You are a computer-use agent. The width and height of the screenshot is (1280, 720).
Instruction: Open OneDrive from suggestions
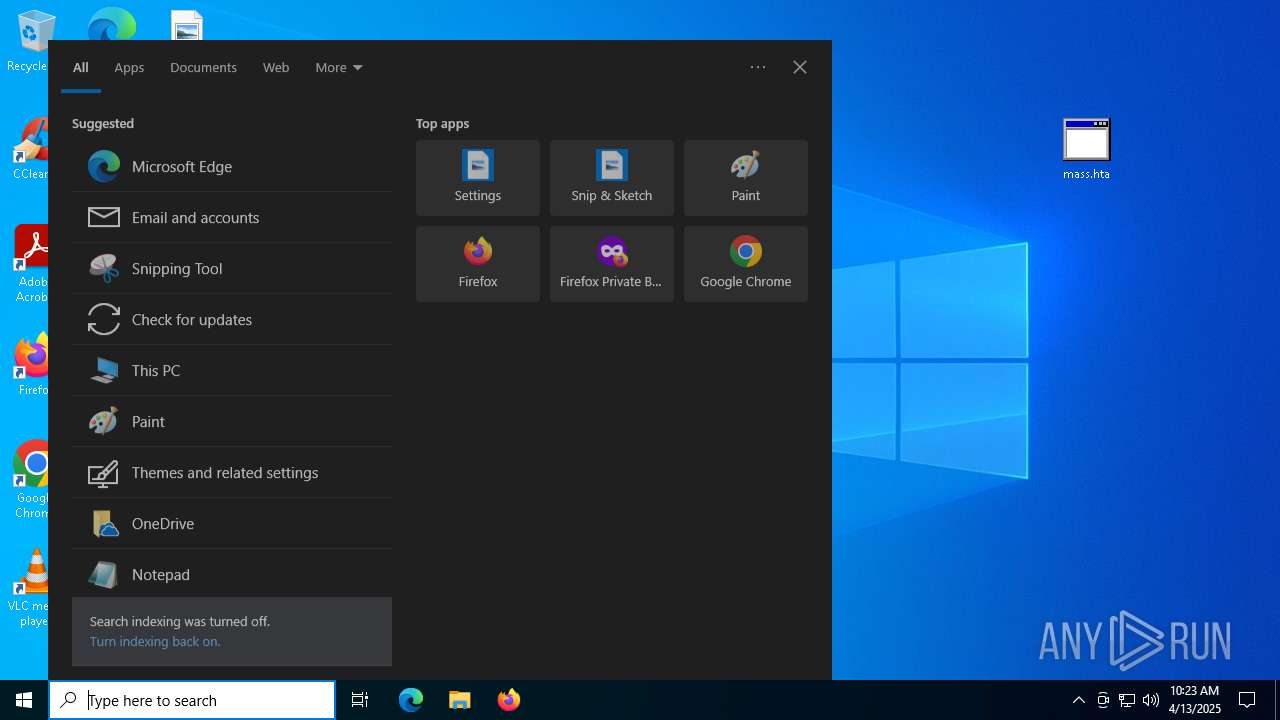coord(232,524)
